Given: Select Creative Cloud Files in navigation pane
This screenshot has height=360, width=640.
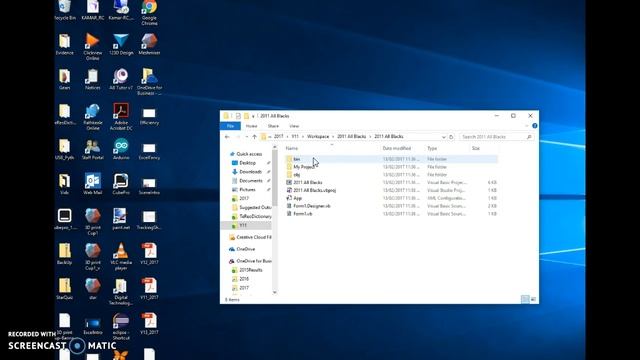Looking at the screenshot, I should click(254, 237).
